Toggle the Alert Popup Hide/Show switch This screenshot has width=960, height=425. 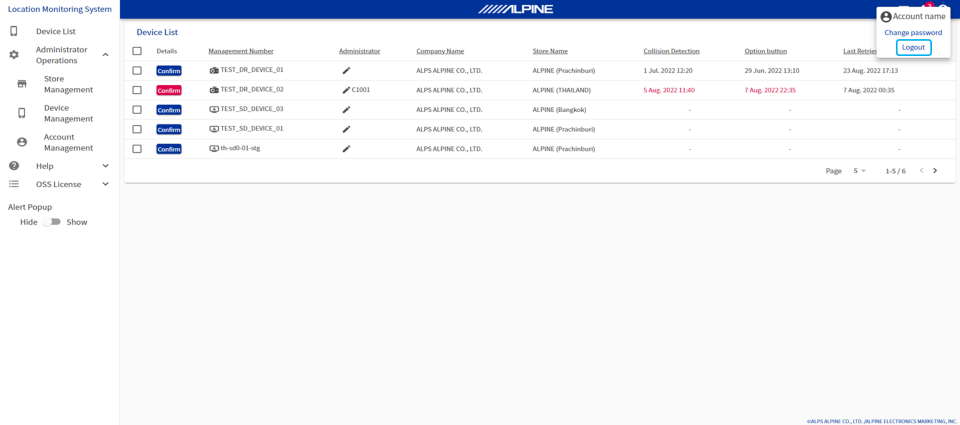click(52, 222)
